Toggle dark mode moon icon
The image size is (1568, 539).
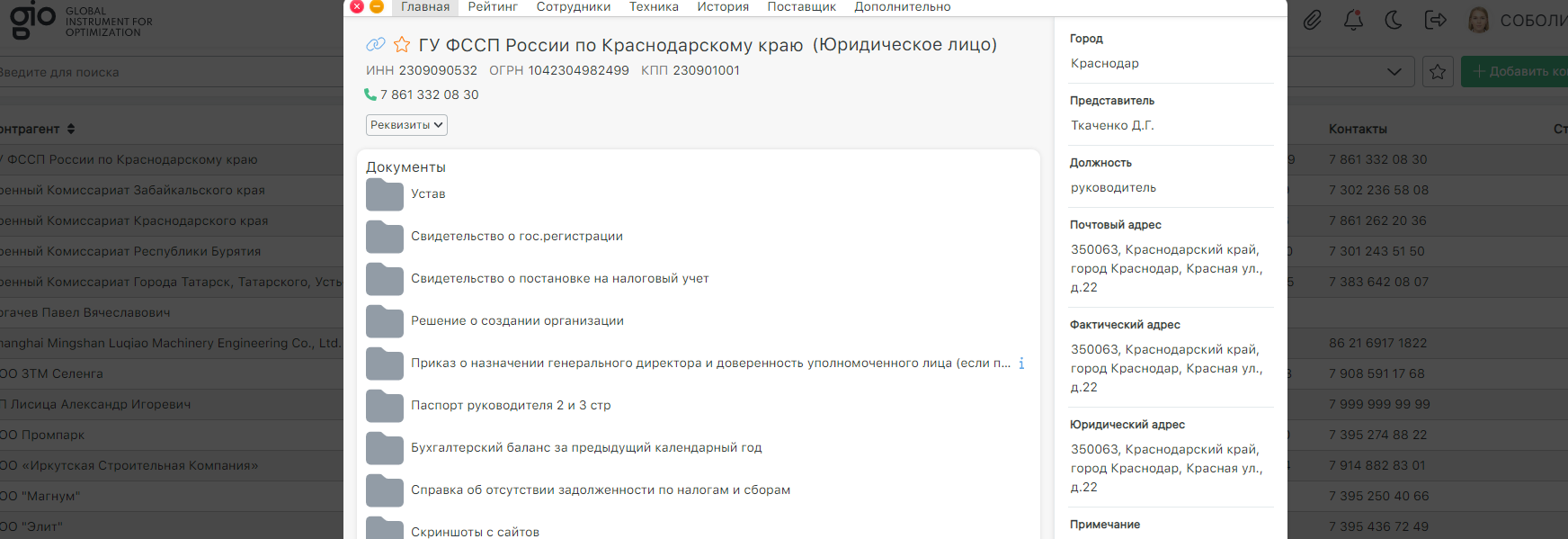(1394, 20)
